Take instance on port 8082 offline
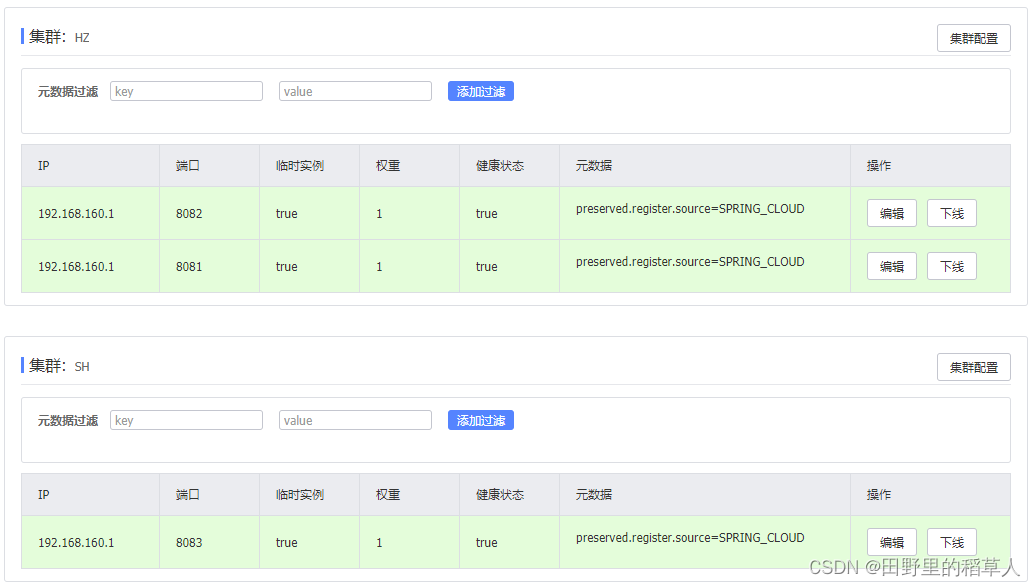 click(951, 214)
